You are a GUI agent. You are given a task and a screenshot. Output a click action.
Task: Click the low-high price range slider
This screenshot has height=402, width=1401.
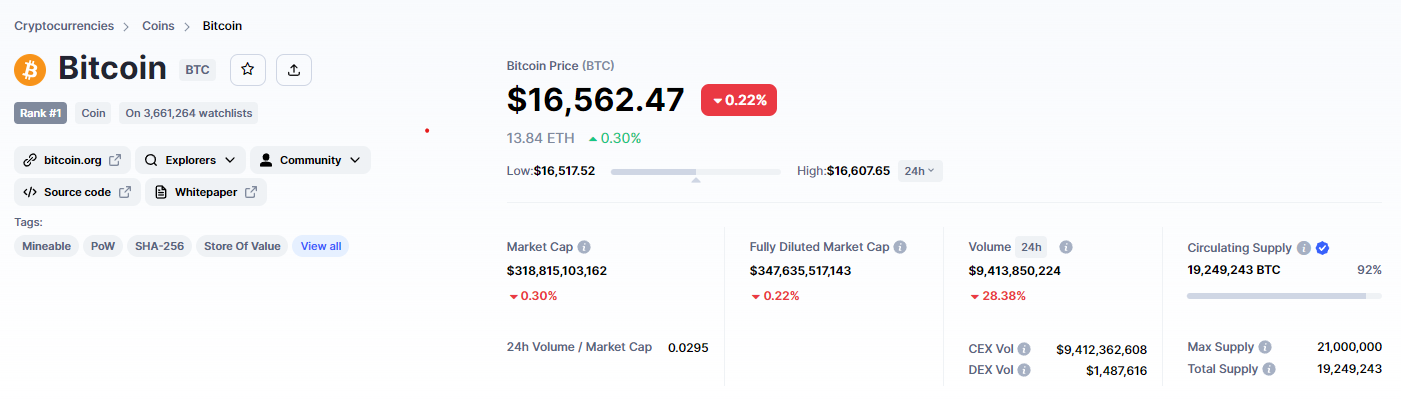[695, 172]
